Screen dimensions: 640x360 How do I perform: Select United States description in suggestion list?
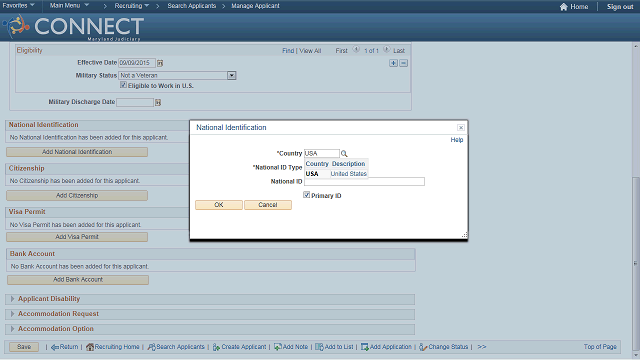click(349, 174)
